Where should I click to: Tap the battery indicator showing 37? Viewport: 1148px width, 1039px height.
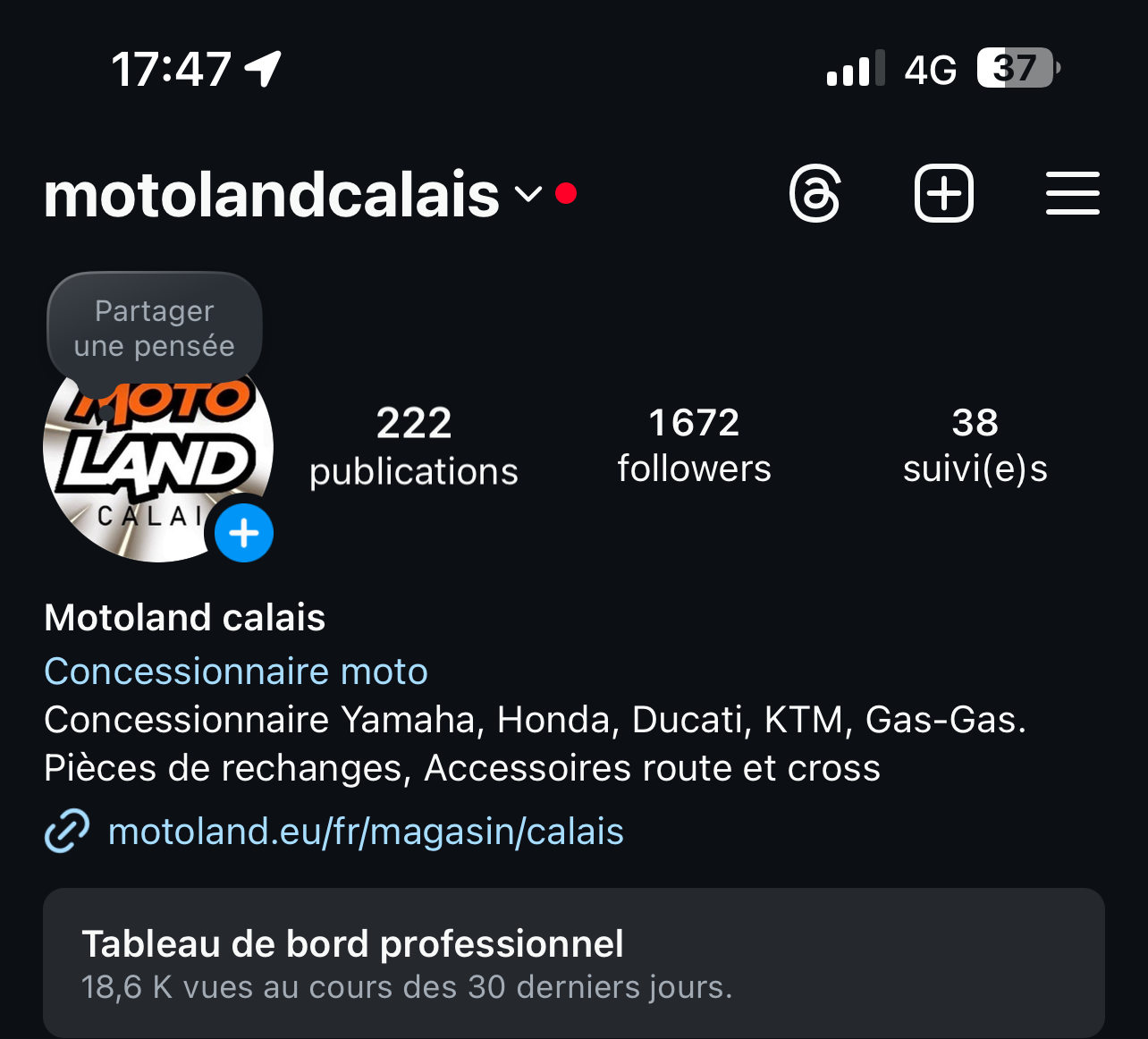click(x=1018, y=68)
